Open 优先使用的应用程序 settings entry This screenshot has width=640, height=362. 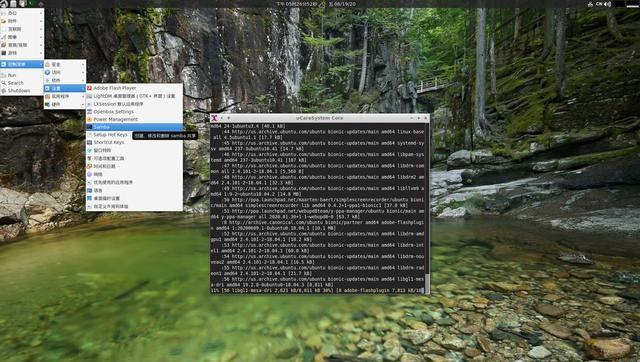coord(134,182)
